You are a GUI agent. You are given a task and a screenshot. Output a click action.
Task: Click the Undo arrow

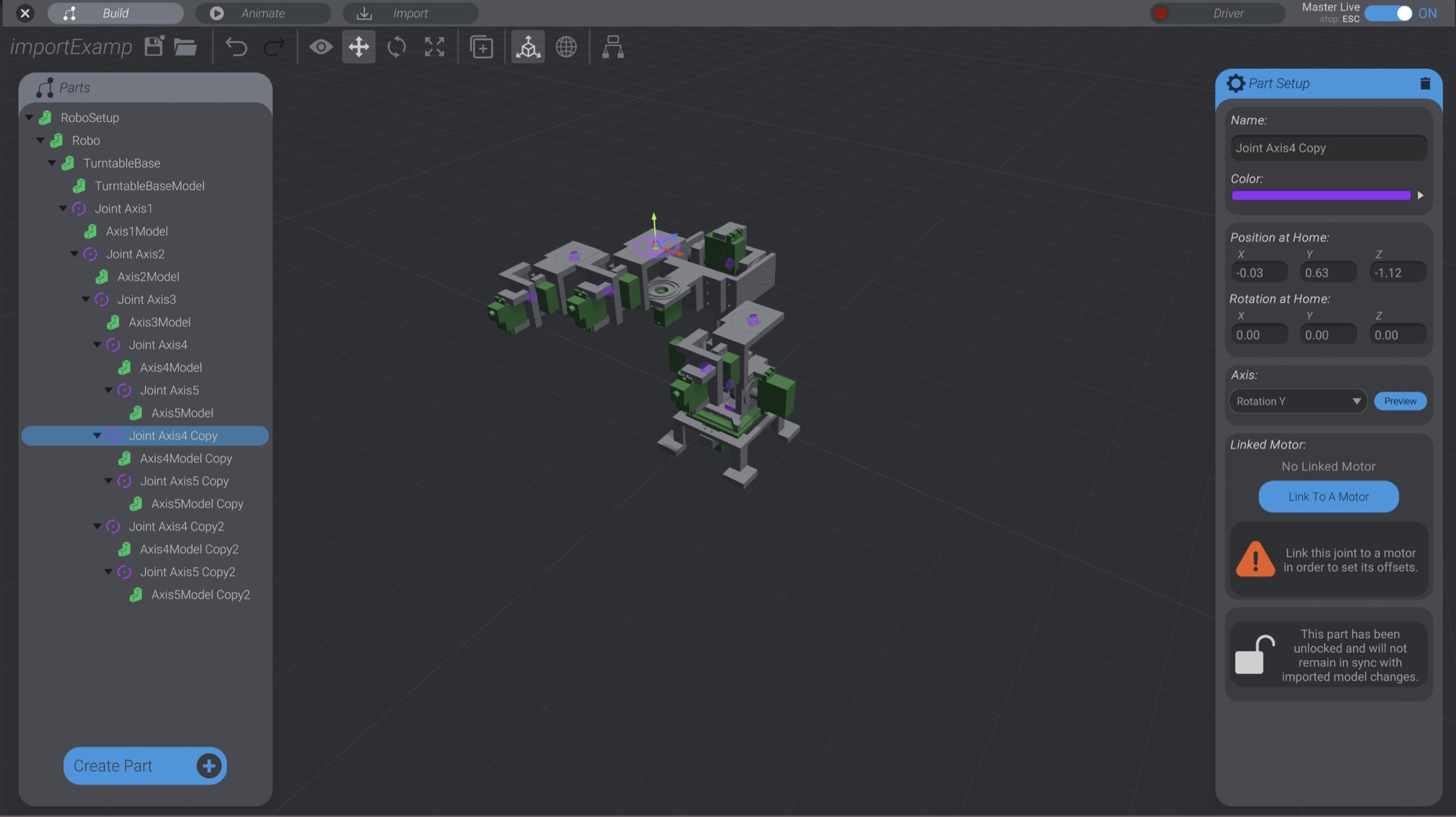tap(237, 47)
